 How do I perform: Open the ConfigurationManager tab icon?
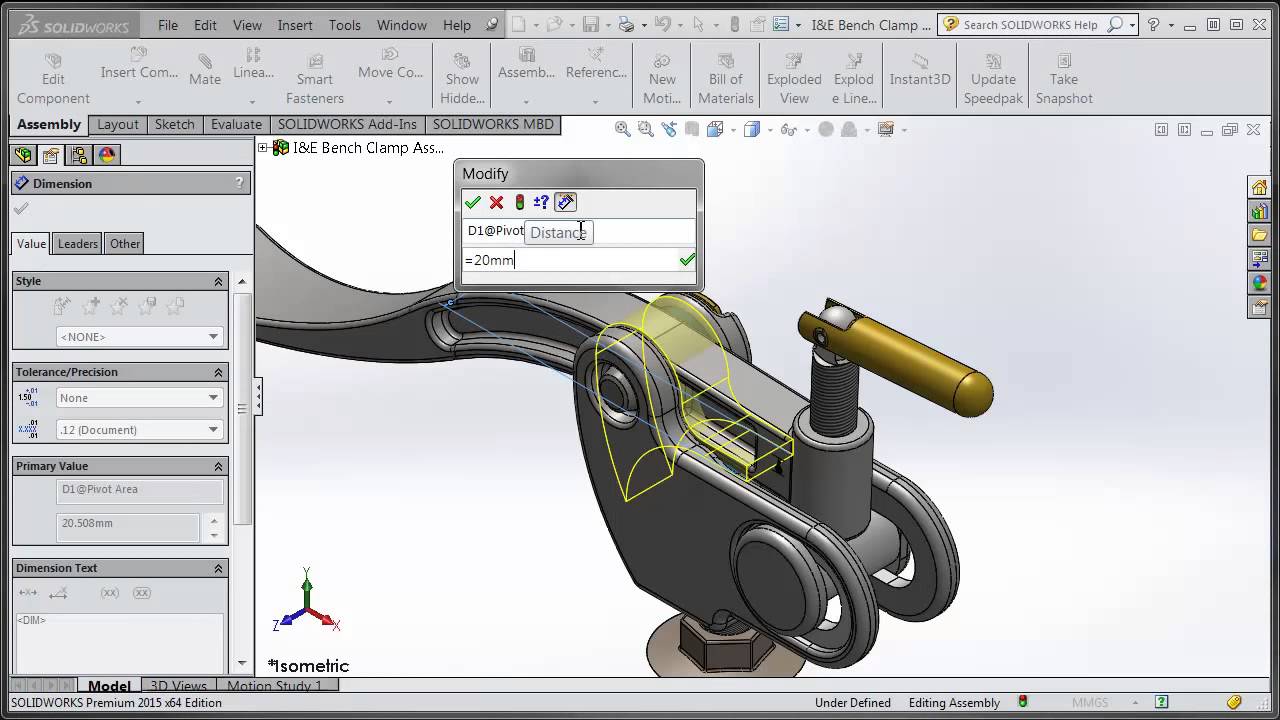coord(79,155)
